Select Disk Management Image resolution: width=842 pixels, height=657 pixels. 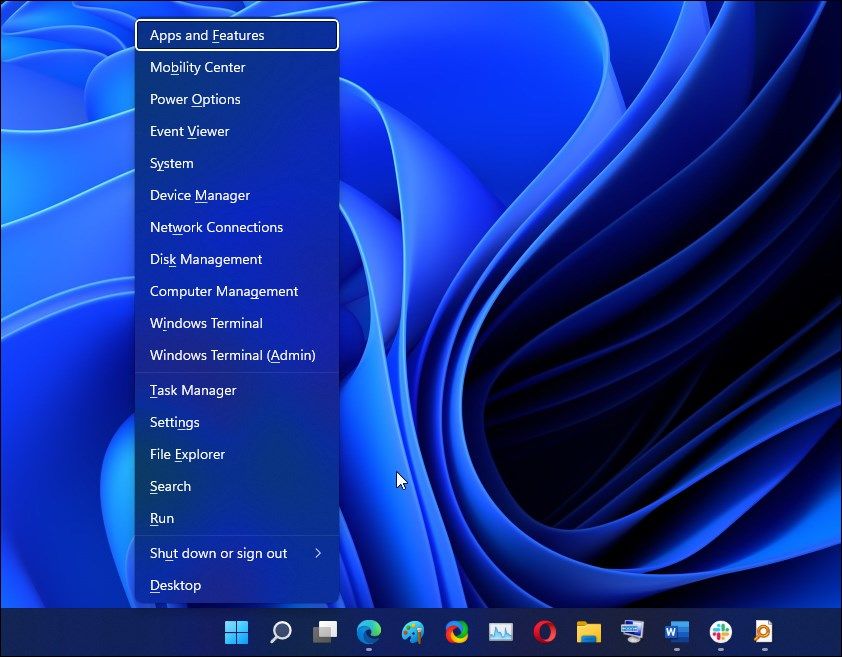206,259
